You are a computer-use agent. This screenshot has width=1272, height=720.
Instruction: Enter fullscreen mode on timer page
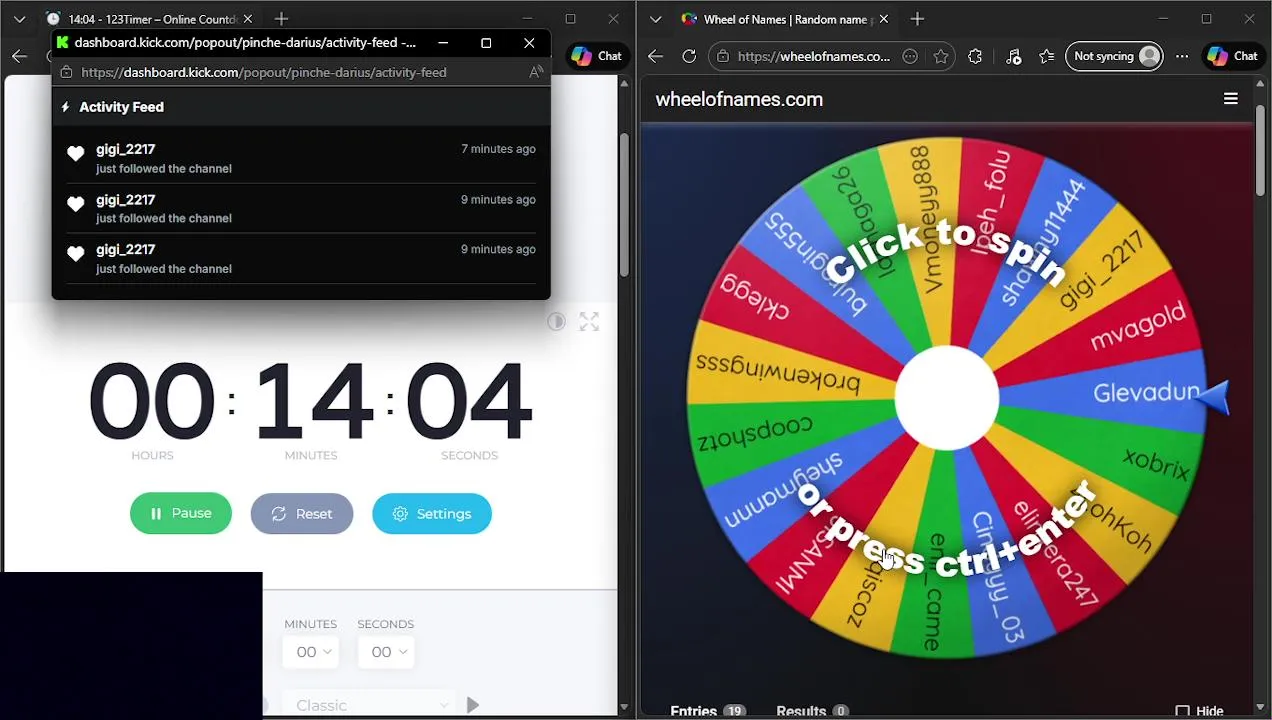coord(589,321)
